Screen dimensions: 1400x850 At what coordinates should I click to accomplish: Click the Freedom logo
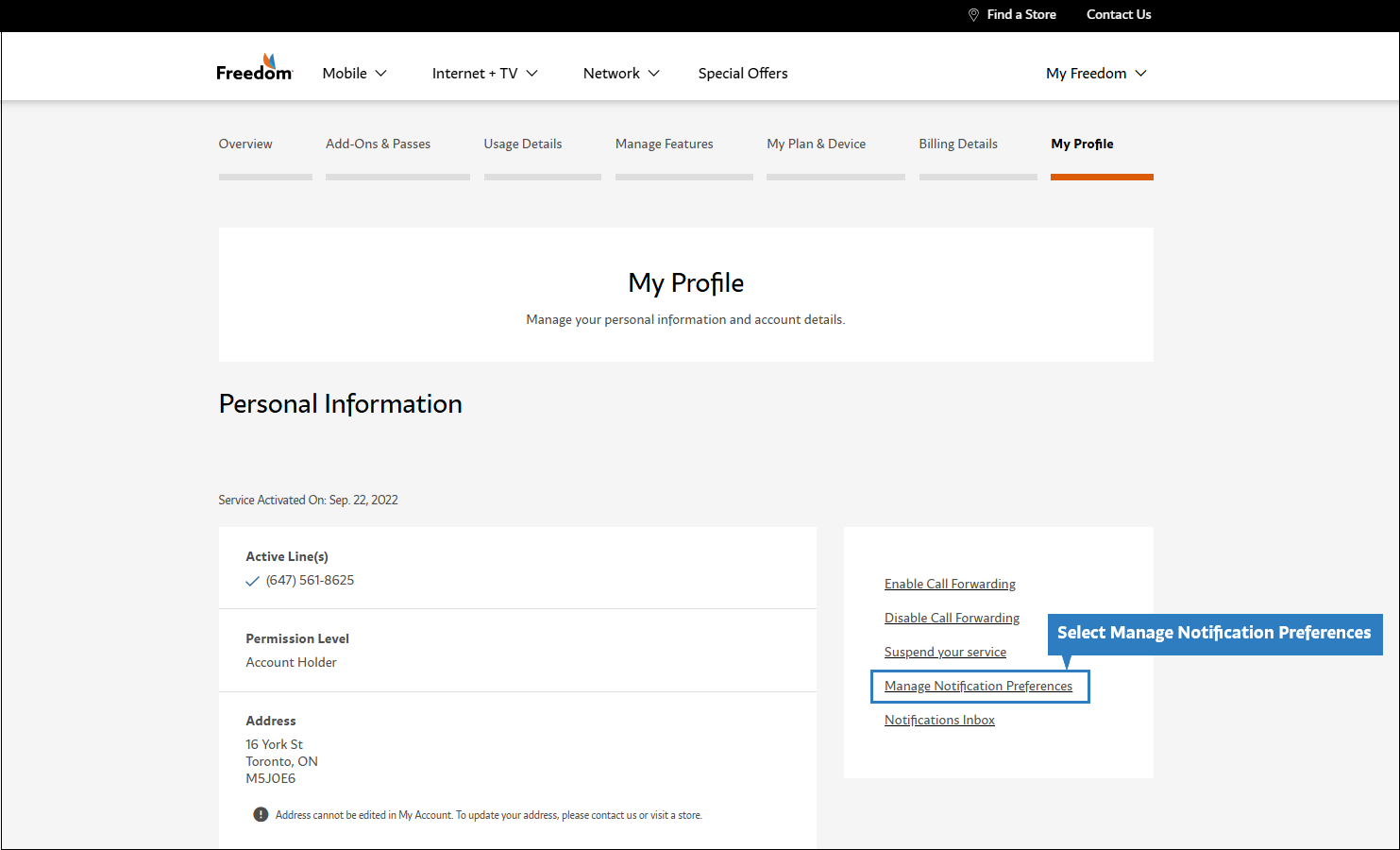pyautogui.click(x=254, y=67)
